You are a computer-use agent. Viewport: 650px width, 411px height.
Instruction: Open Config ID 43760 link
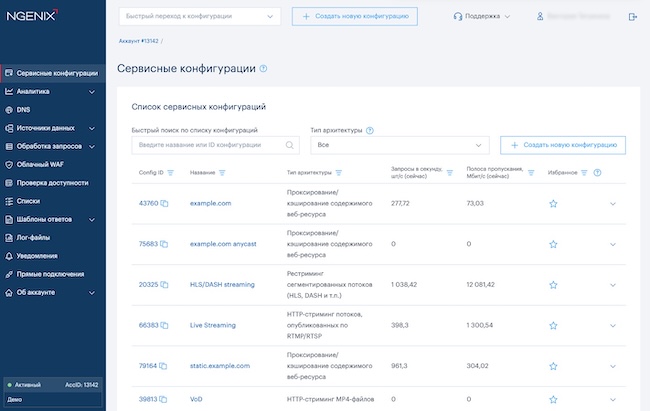point(148,204)
